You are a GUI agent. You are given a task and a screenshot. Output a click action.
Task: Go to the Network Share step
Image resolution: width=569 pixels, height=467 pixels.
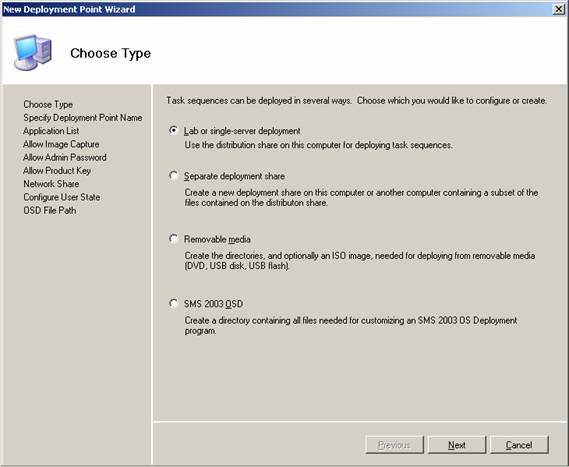pos(51,184)
